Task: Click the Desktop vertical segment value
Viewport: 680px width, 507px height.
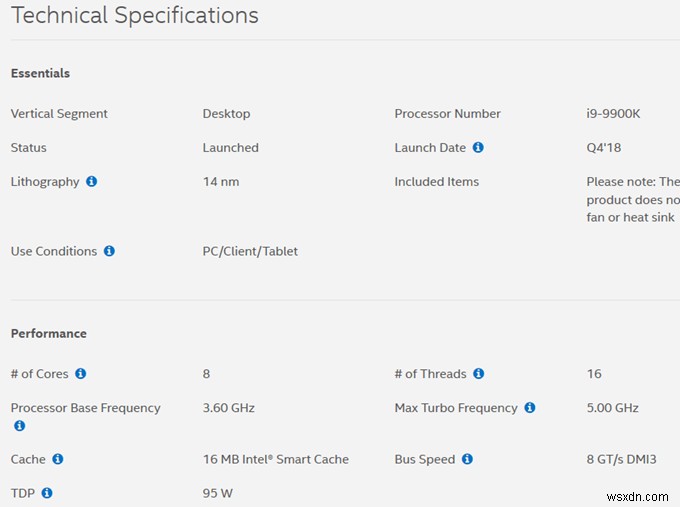Action: (226, 114)
